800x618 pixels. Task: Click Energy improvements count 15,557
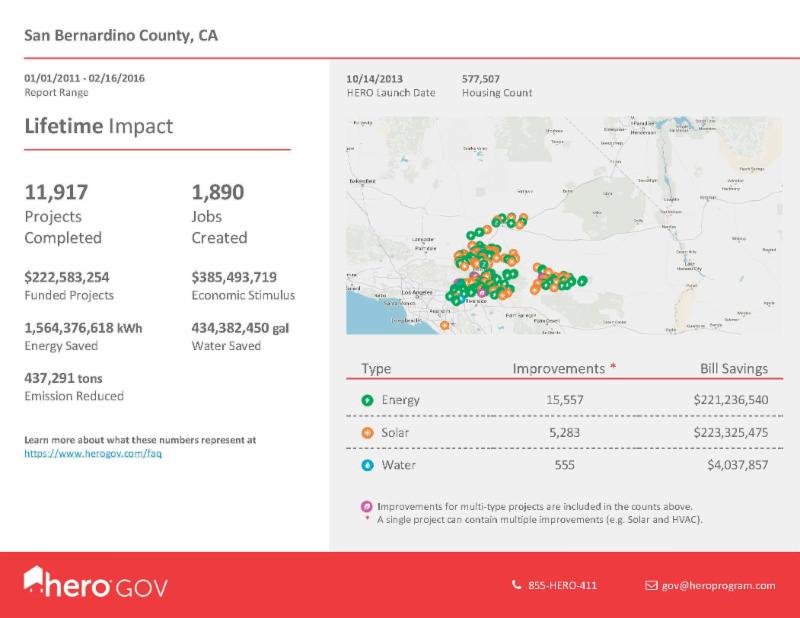[x=565, y=400]
